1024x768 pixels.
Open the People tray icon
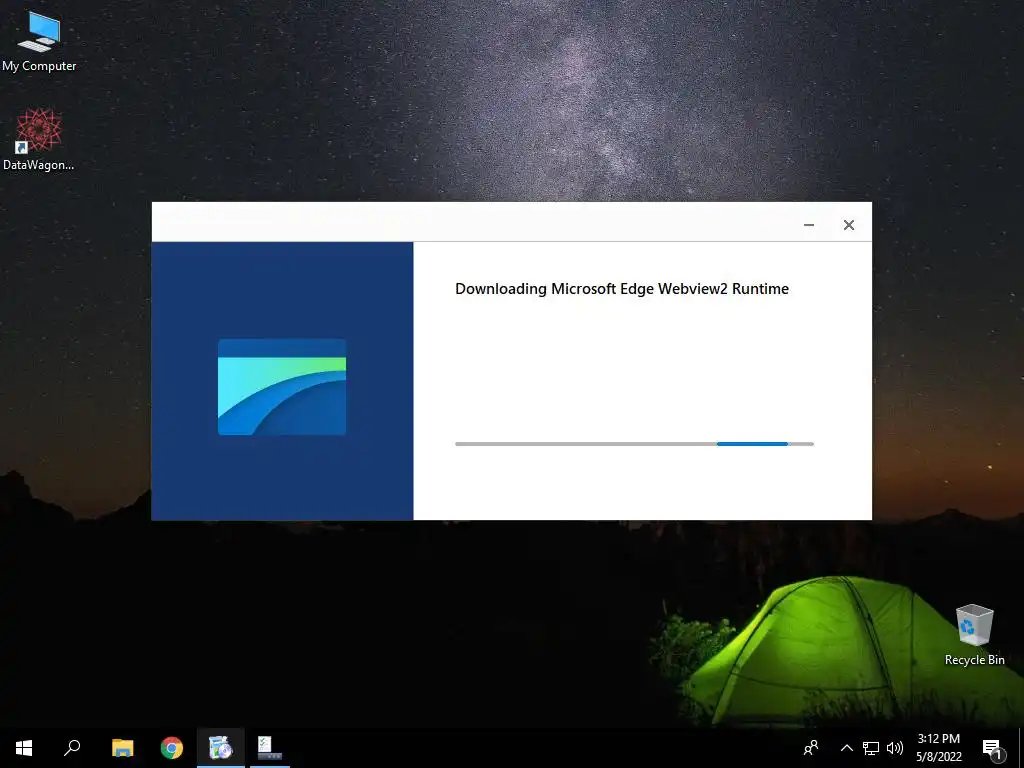812,748
